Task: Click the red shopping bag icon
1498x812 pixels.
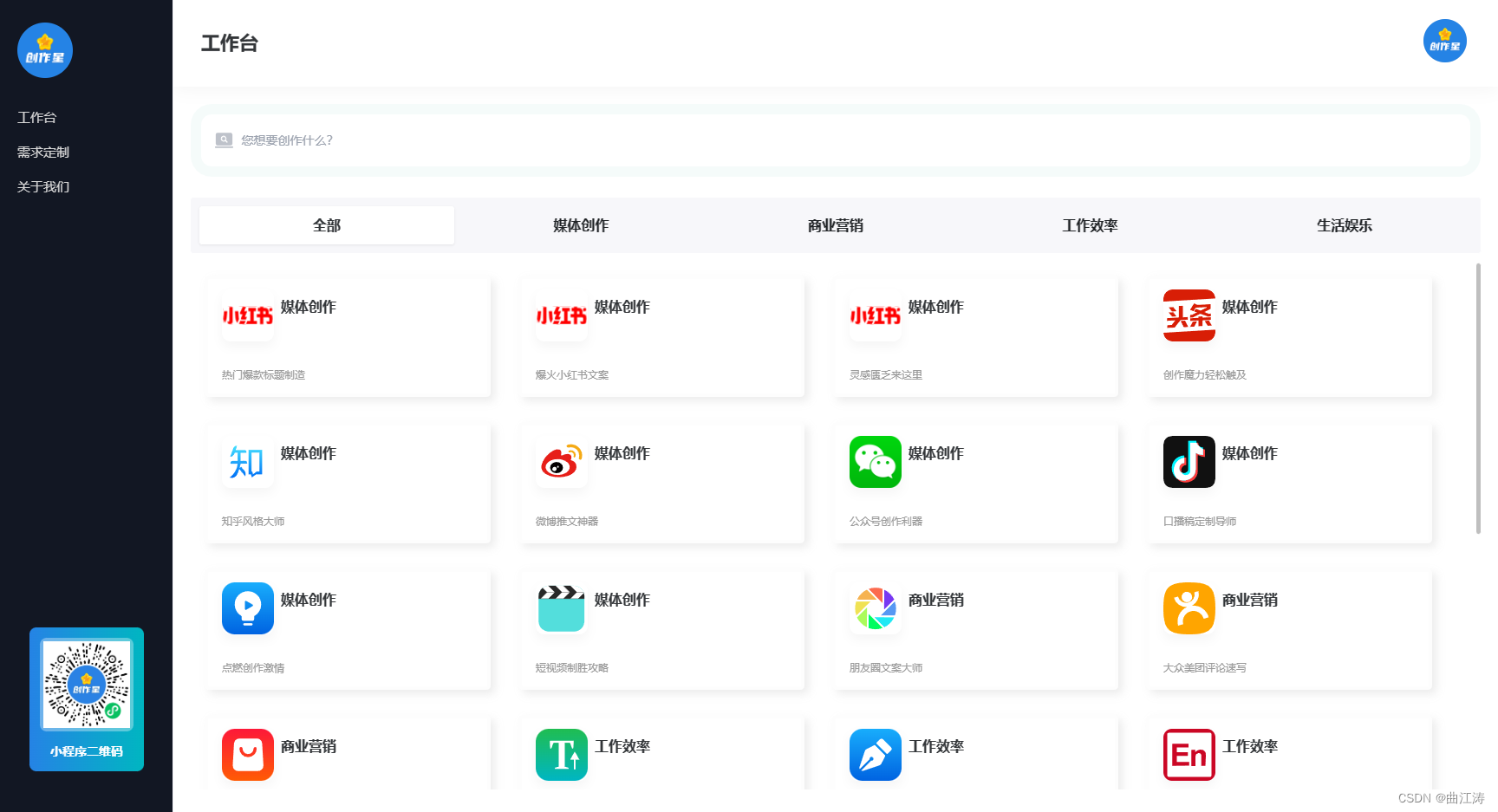Action: (x=248, y=755)
